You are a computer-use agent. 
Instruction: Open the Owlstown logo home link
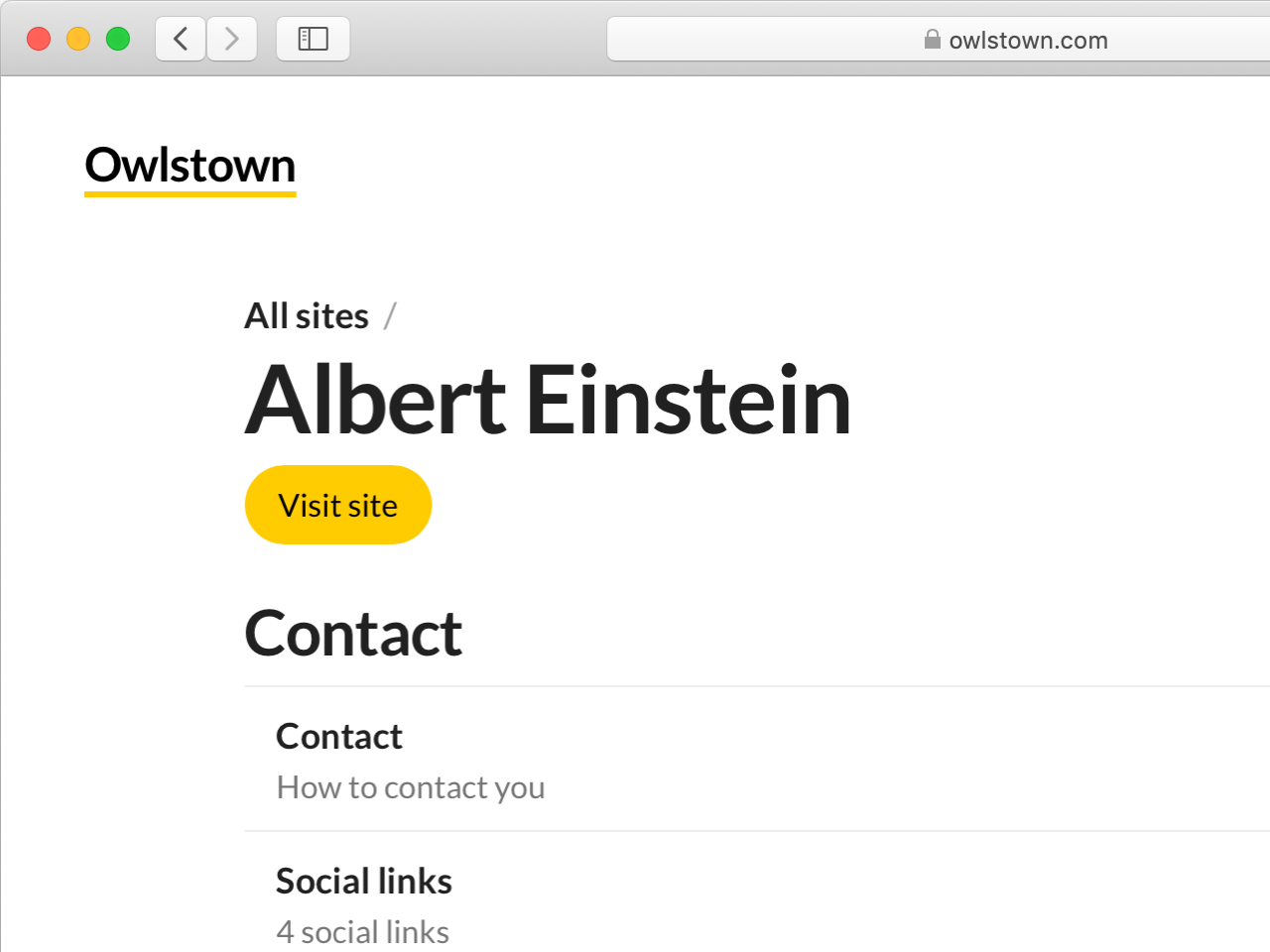[190, 167]
